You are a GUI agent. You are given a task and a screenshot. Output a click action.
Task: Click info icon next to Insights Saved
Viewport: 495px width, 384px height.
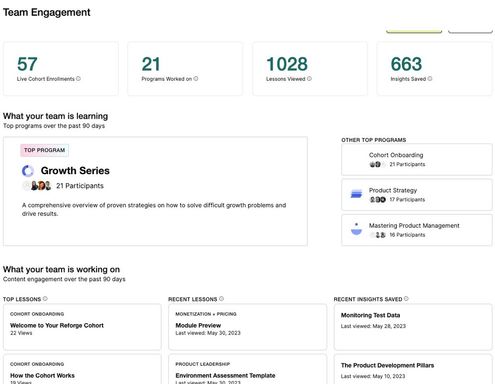(x=430, y=79)
